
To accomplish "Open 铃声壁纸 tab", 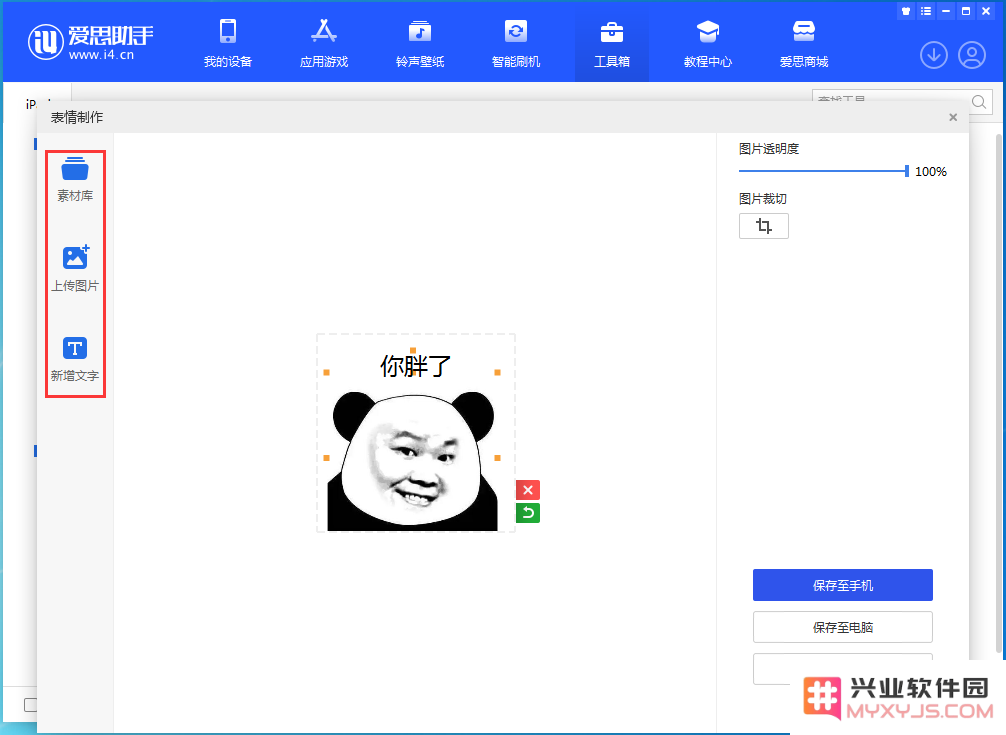I will click(420, 43).
